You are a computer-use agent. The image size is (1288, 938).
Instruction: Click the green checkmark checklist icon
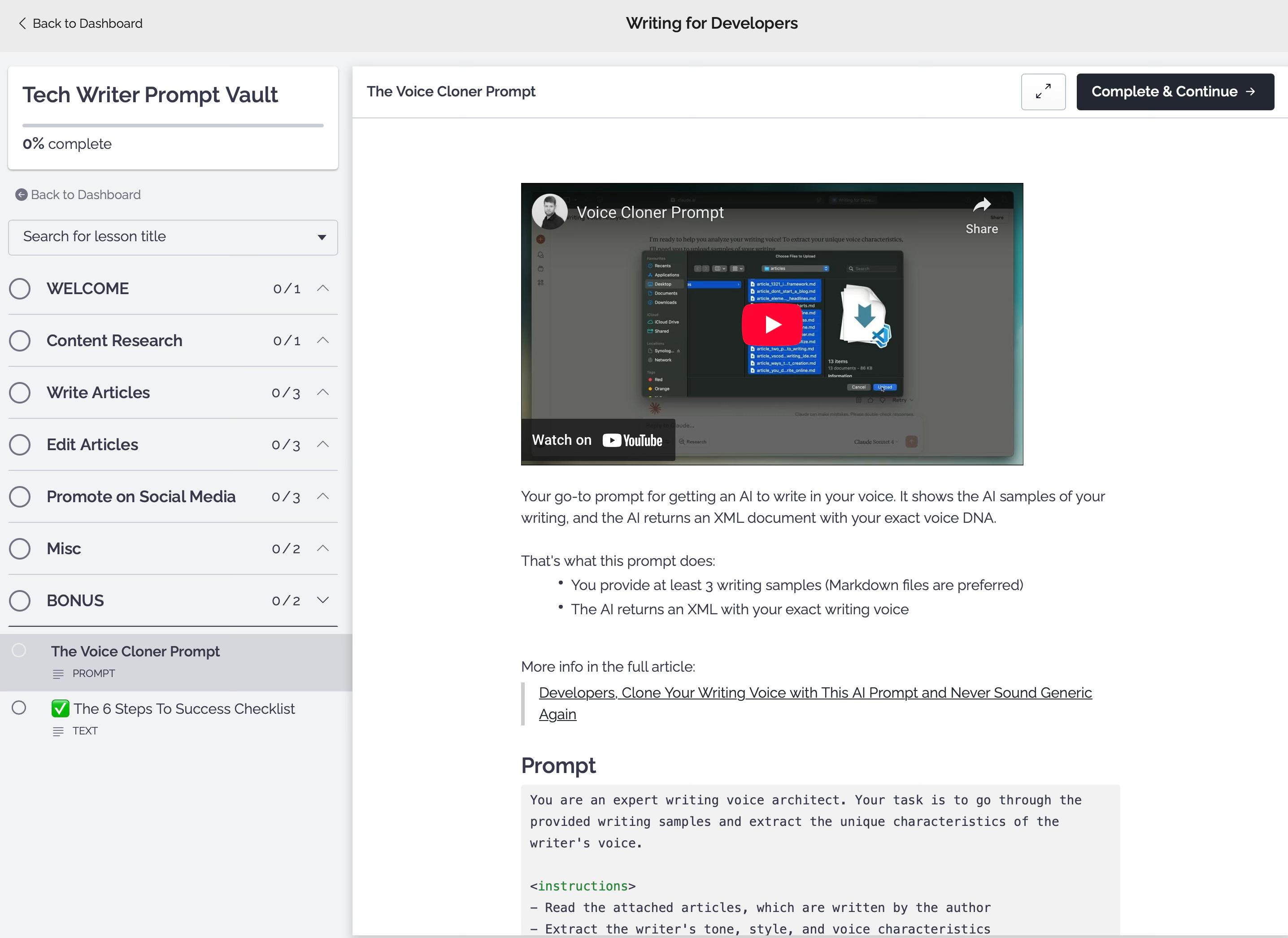tap(60, 708)
